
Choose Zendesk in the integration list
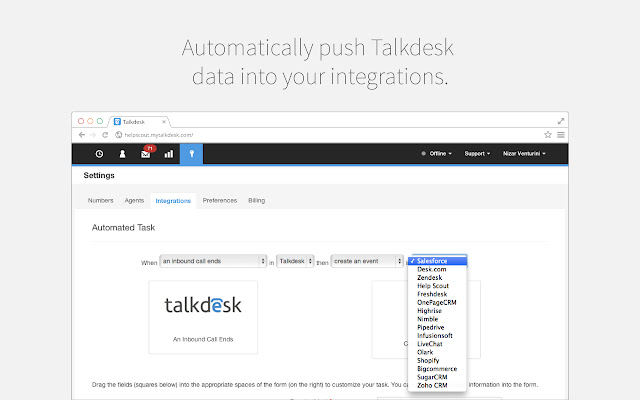[437, 278]
